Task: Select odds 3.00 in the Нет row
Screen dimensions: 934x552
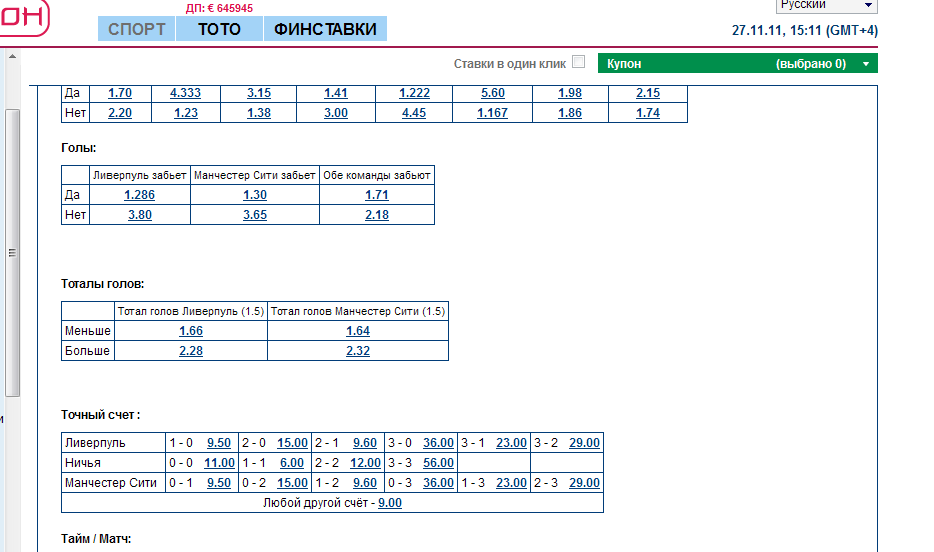Action: tap(335, 113)
